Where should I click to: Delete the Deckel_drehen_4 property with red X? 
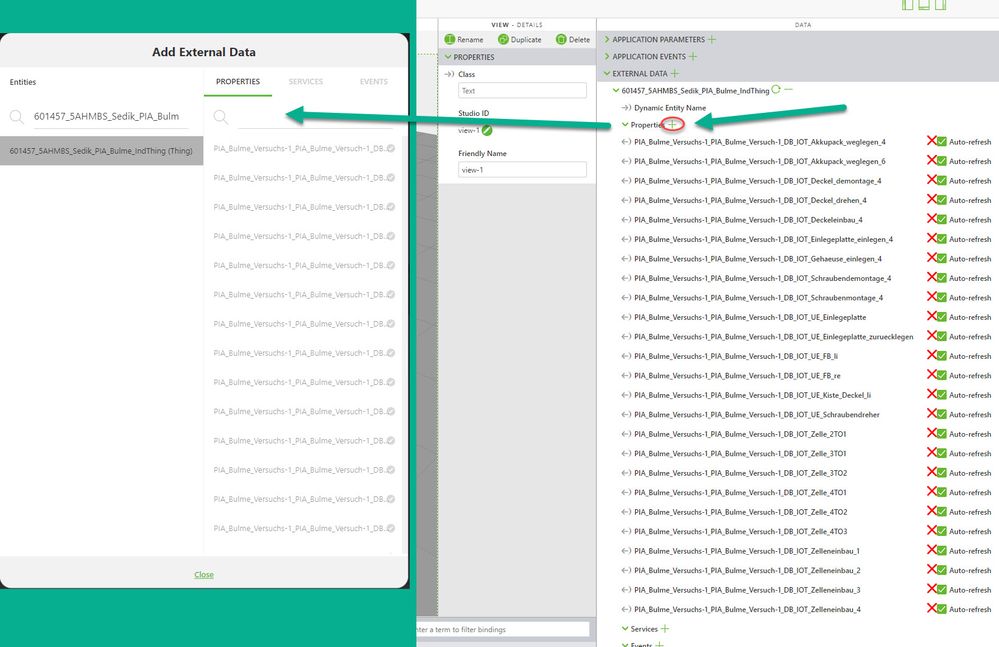click(931, 199)
